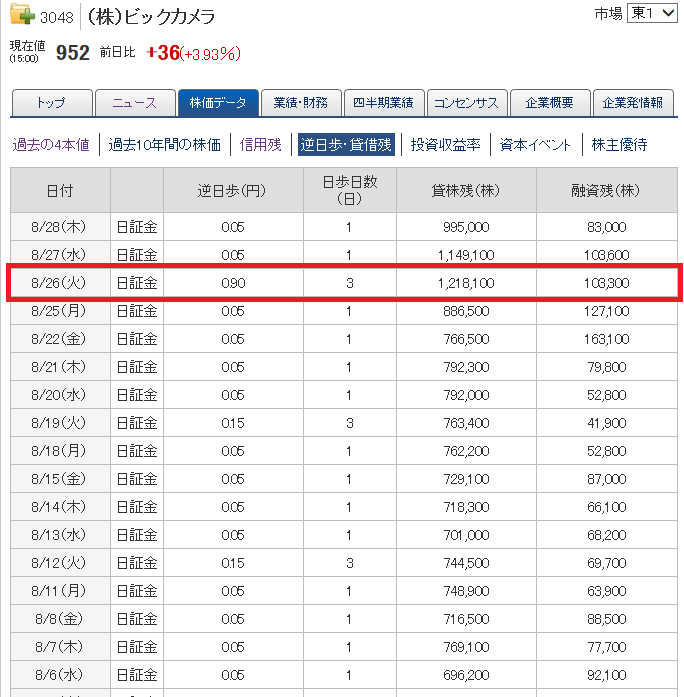Click the 8/6(水) date cell
Viewport: 684px width, 697px height.
[x=59, y=675]
